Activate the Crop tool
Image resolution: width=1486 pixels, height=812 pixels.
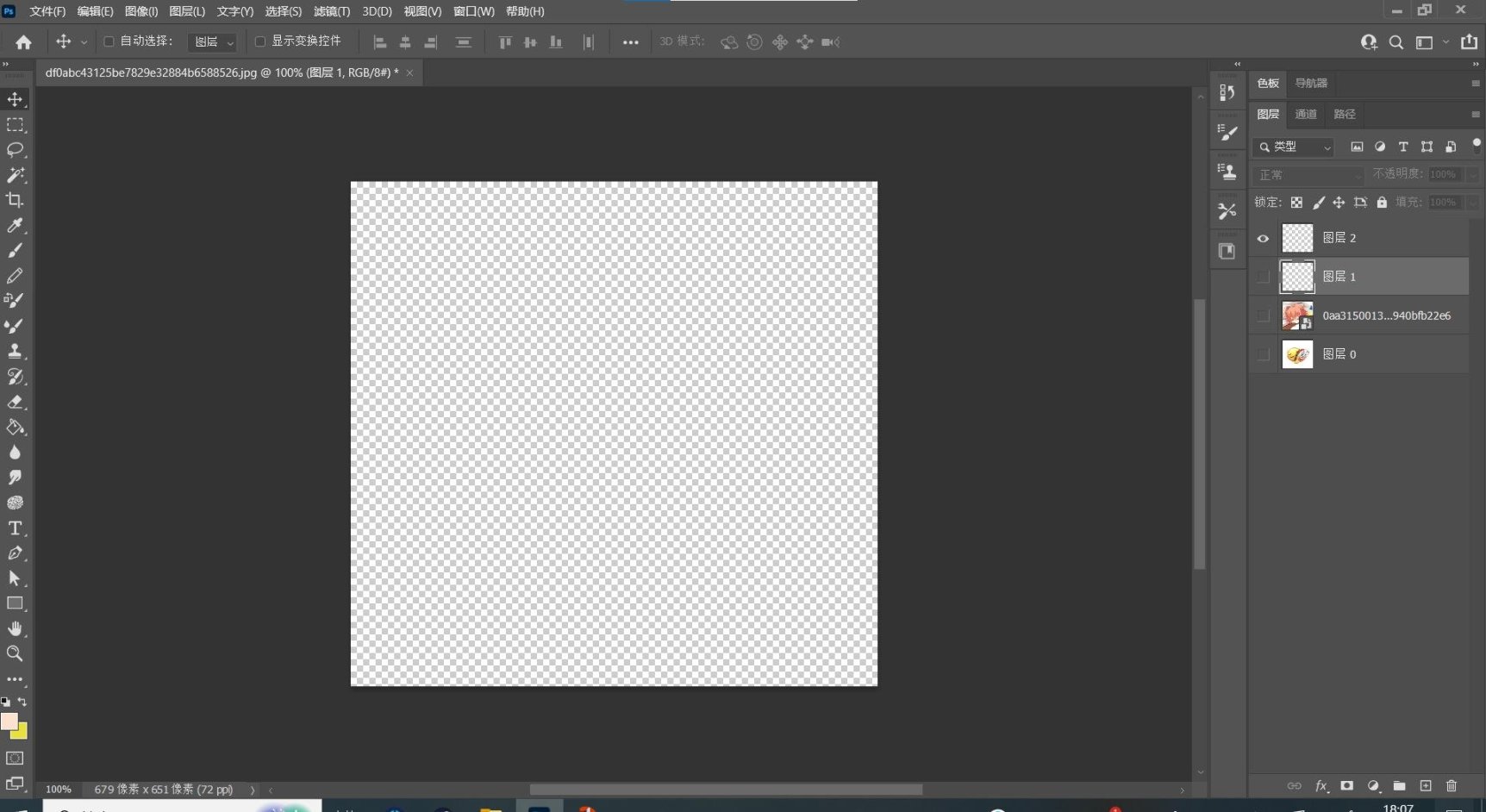tap(16, 200)
